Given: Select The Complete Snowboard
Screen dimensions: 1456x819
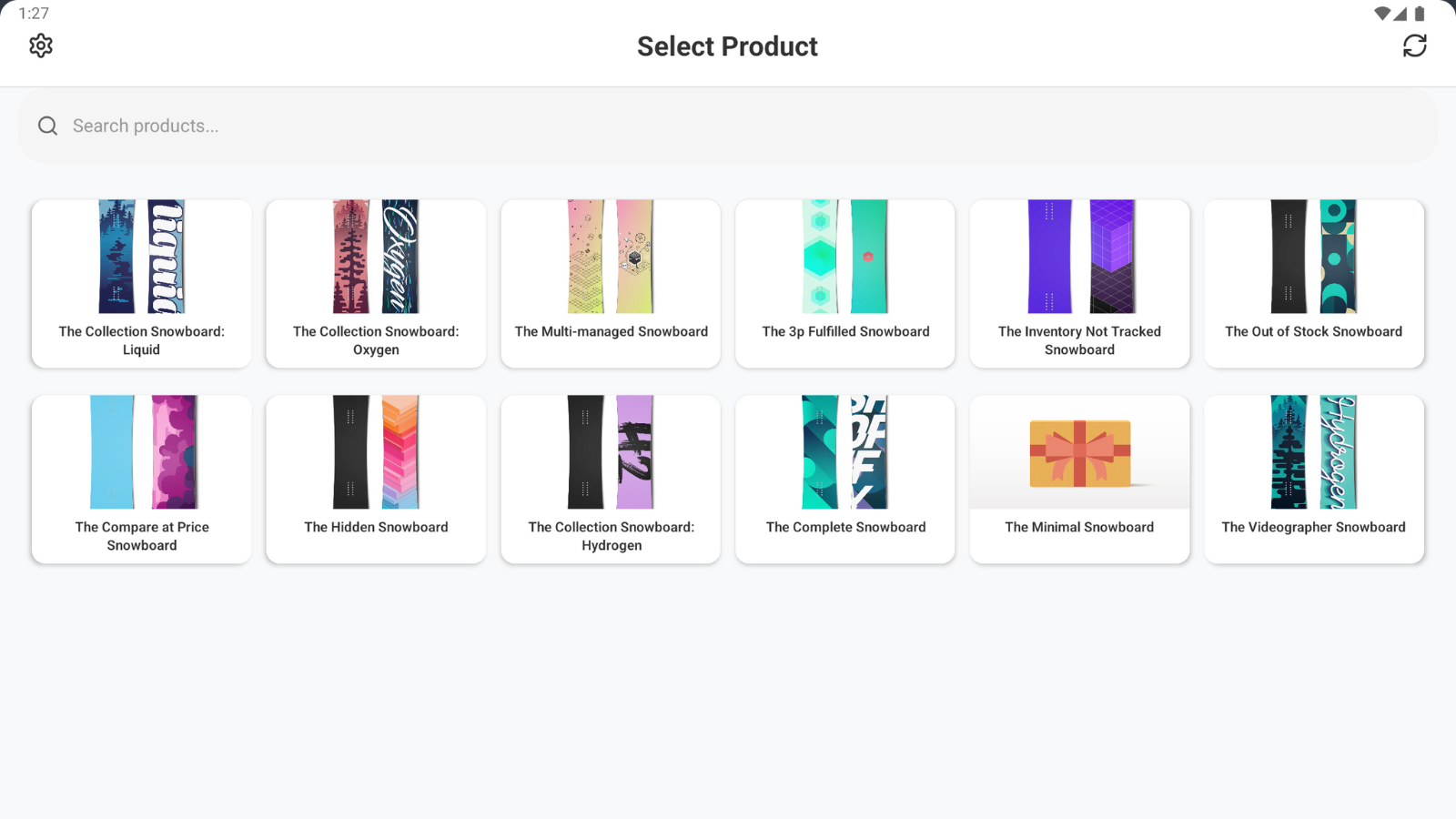Looking at the screenshot, I should pyautogui.click(x=845, y=480).
